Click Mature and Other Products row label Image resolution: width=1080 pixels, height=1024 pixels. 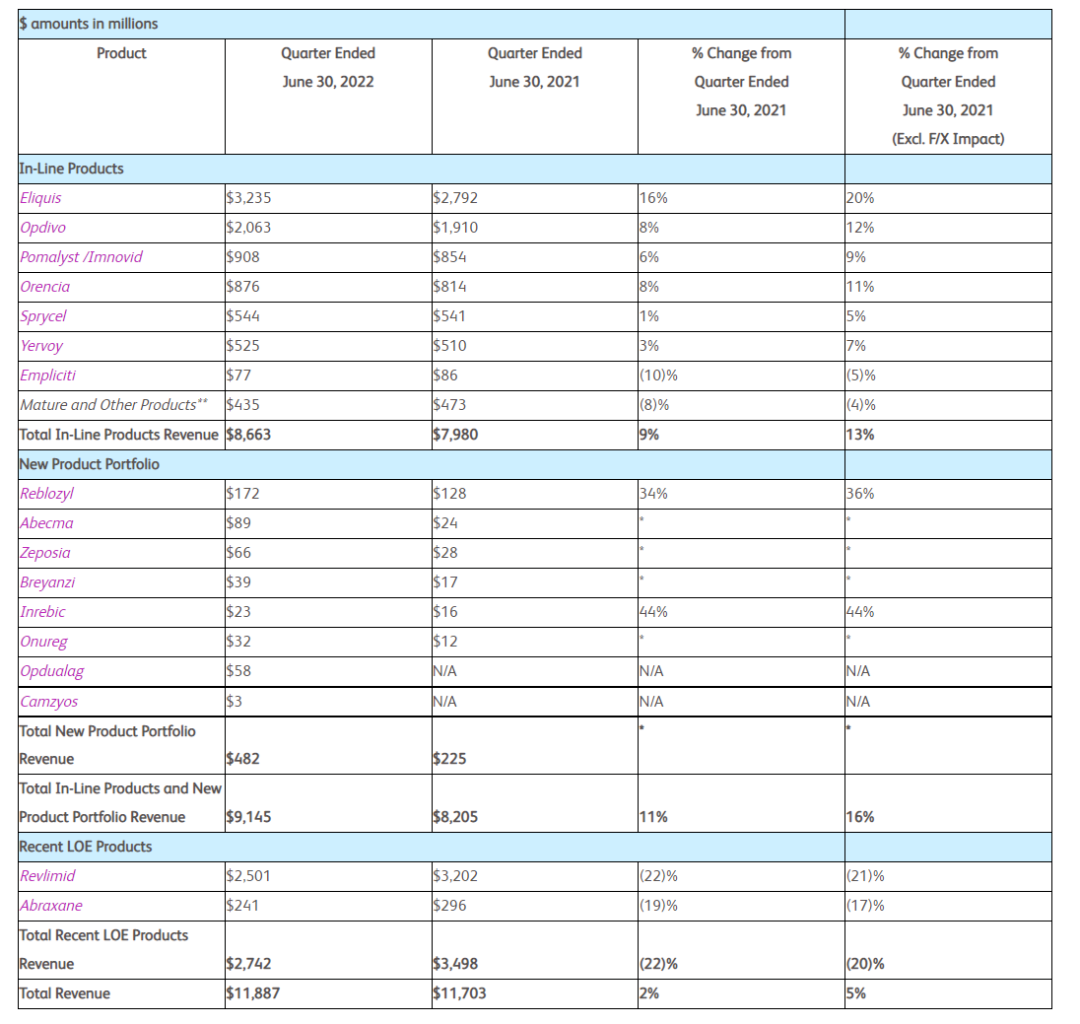[x=114, y=406]
